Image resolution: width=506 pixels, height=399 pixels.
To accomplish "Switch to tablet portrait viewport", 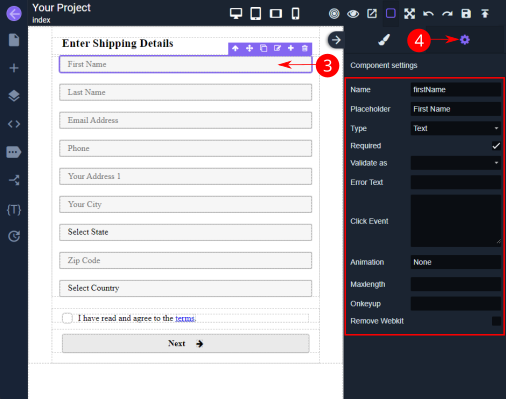I will click(x=256, y=13).
